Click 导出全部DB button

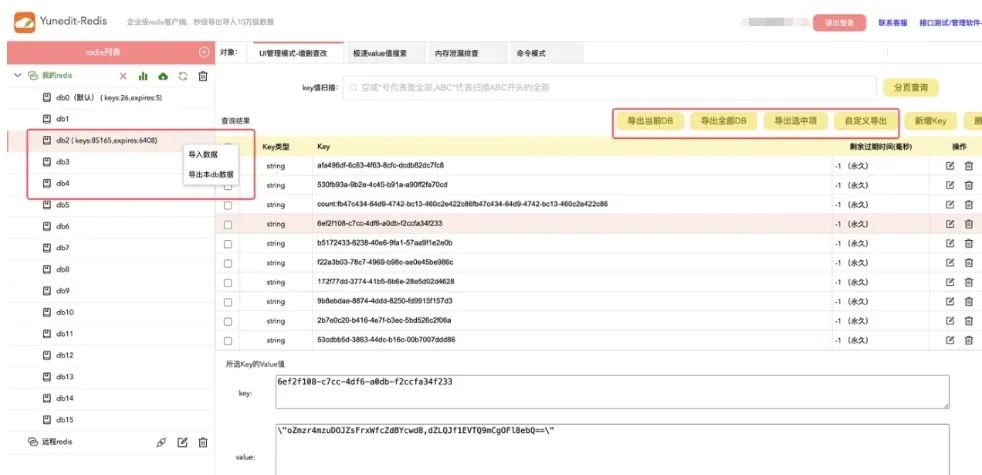click(723, 122)
